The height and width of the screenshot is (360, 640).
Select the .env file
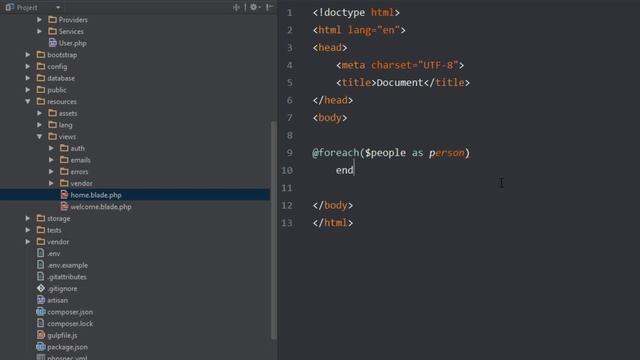point(53,253)
